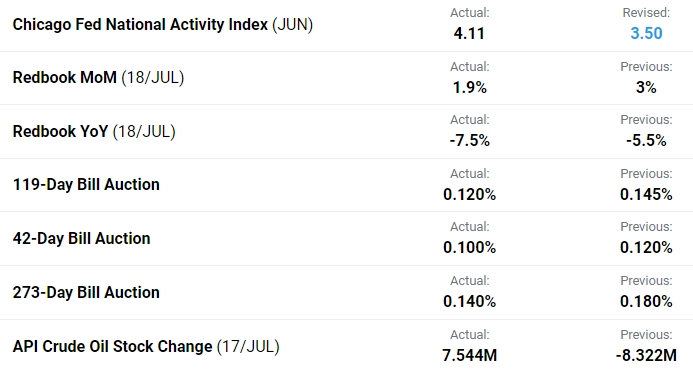The width and height of the screenshot is (693, 373).
Task: Click Redbook YoY previous value -5.5%
Action: pyautogui.click(x=646, y=141)
